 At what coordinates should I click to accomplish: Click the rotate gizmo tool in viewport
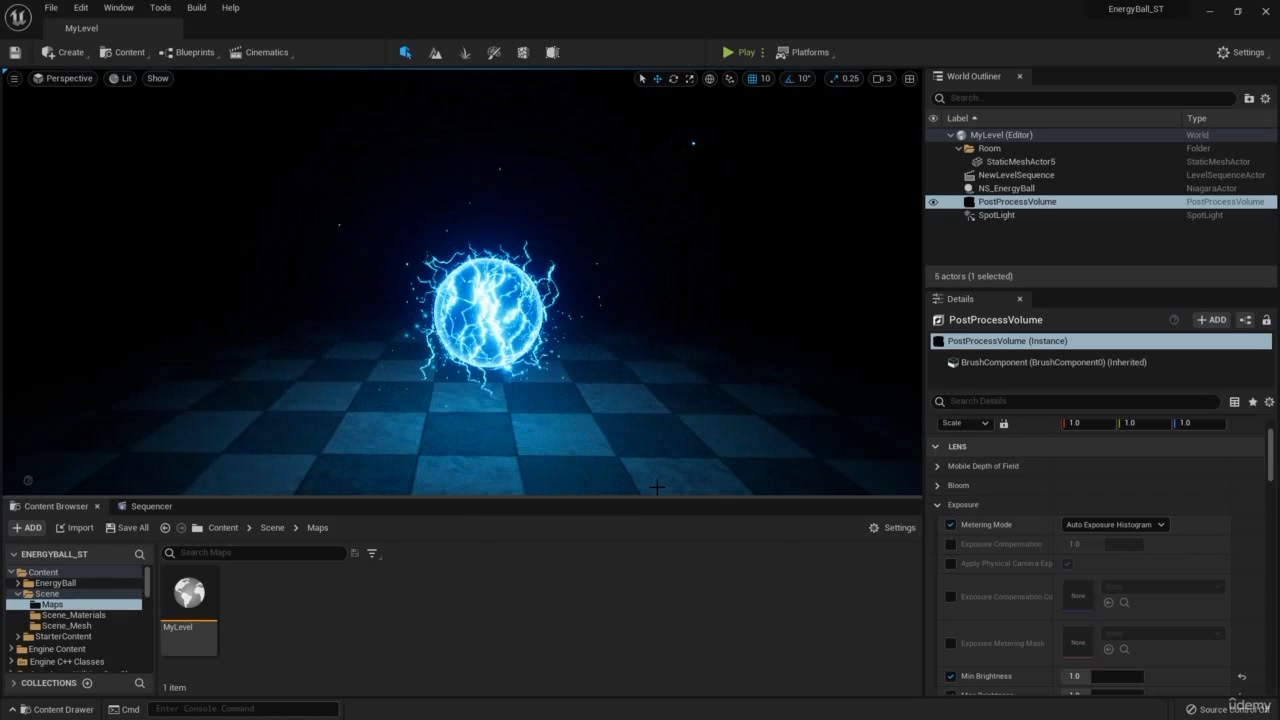click(673, 78)
